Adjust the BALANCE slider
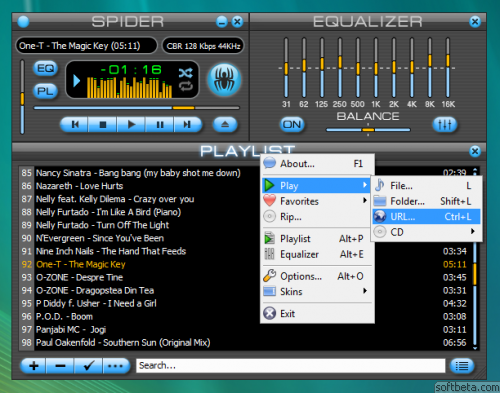Screen dimensions: 500x393 tap(368, 130)
